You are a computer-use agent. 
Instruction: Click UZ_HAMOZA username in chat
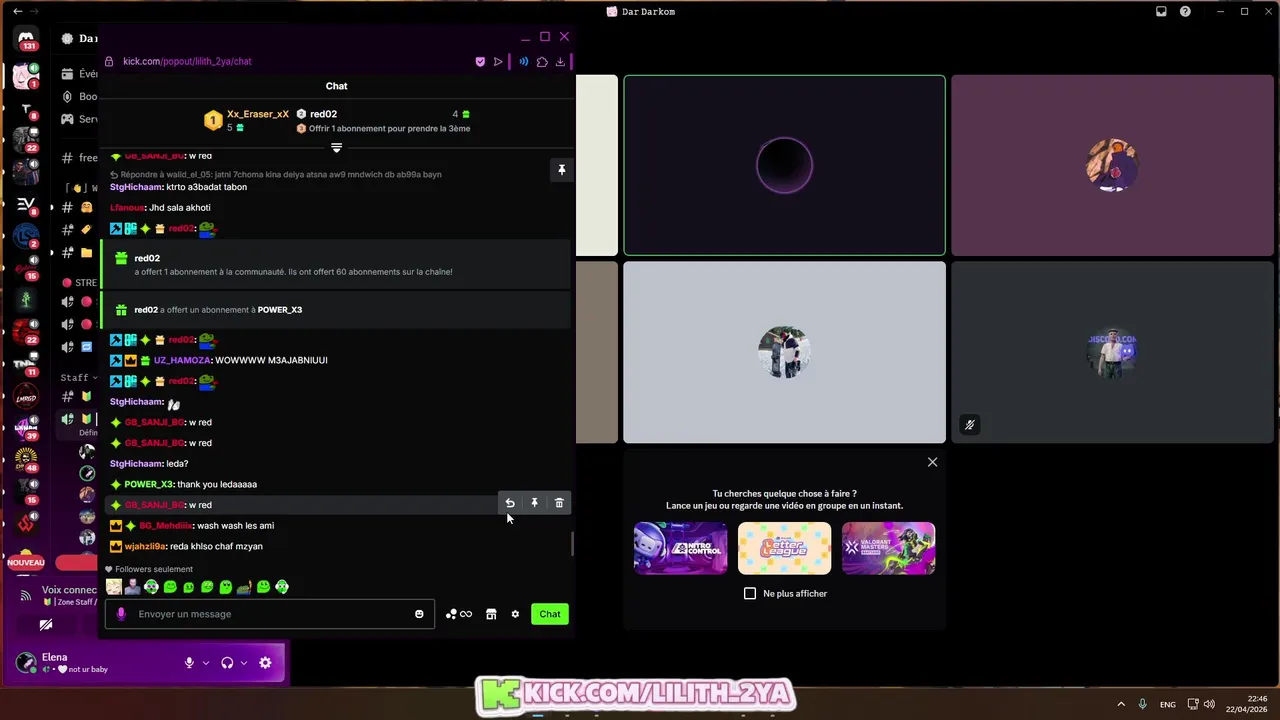182,360
